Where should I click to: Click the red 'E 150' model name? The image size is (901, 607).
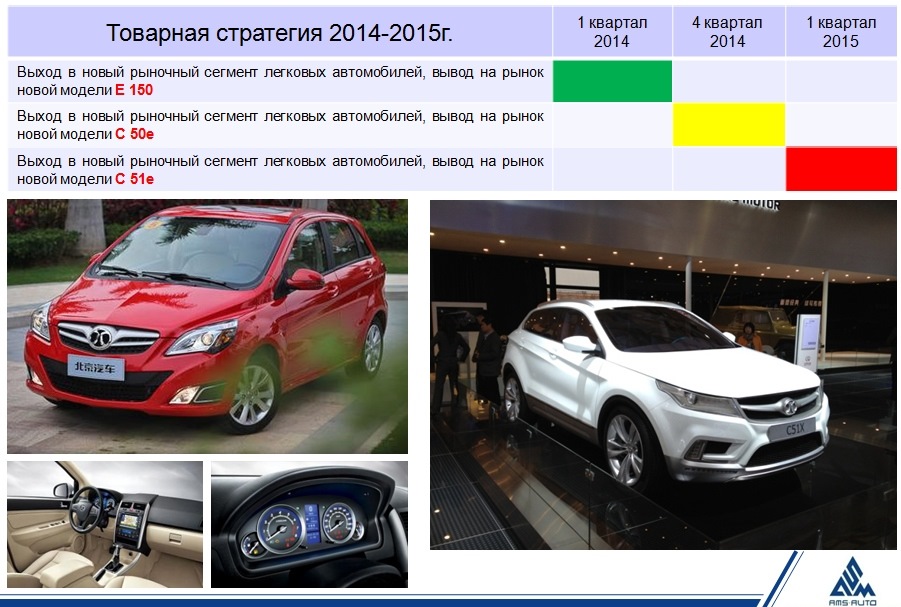(x=134, y=90)
